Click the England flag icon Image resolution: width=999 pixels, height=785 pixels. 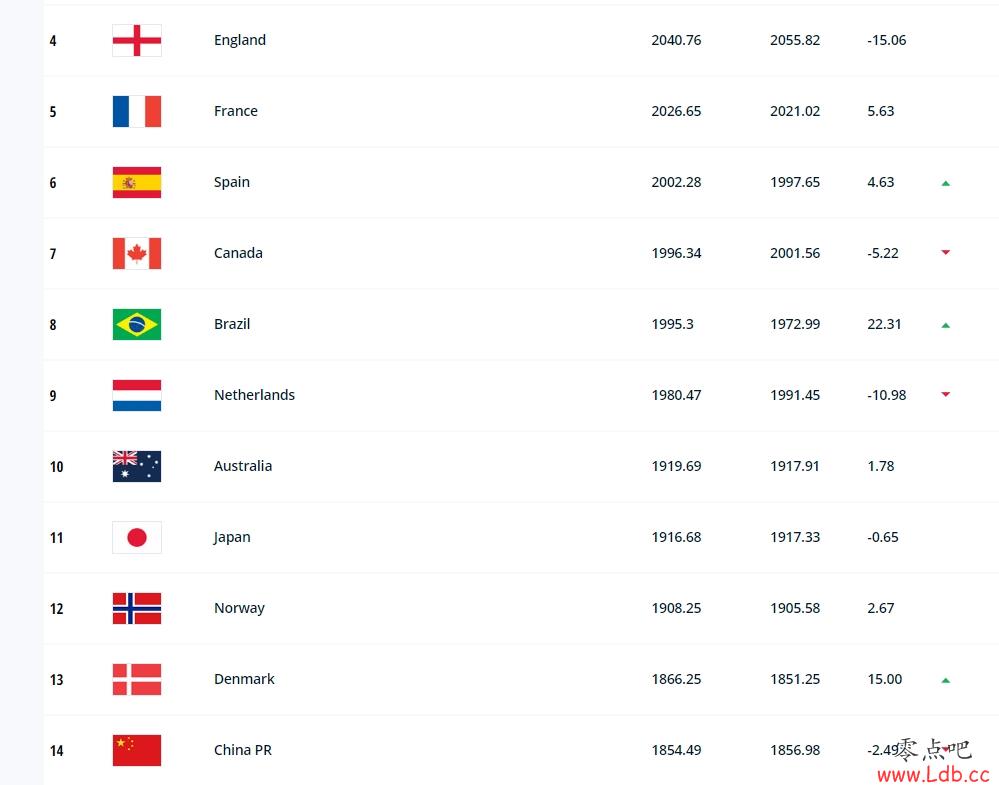137,40
